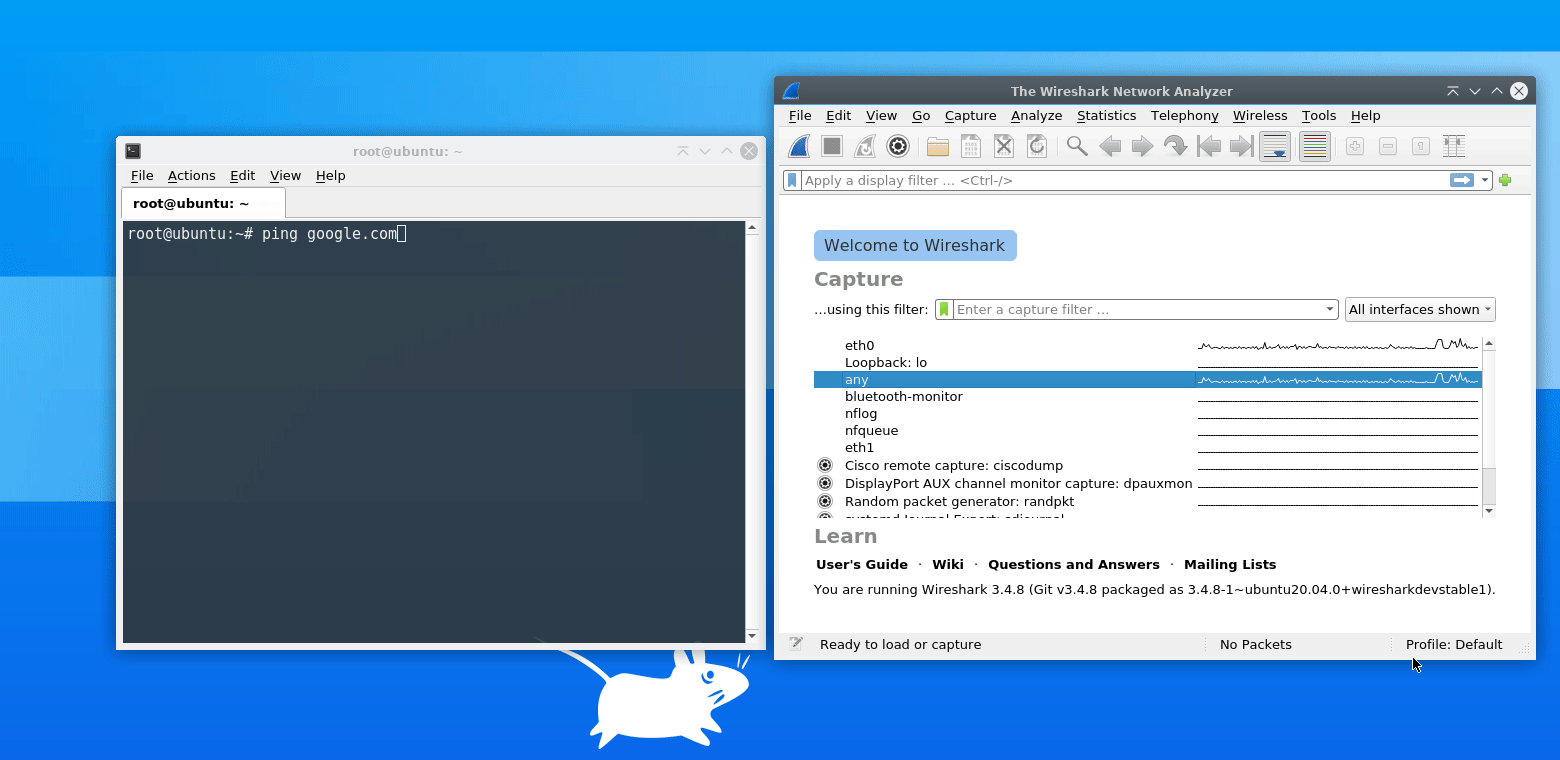Click the stop capture square icon

click(x=832, y=147)
